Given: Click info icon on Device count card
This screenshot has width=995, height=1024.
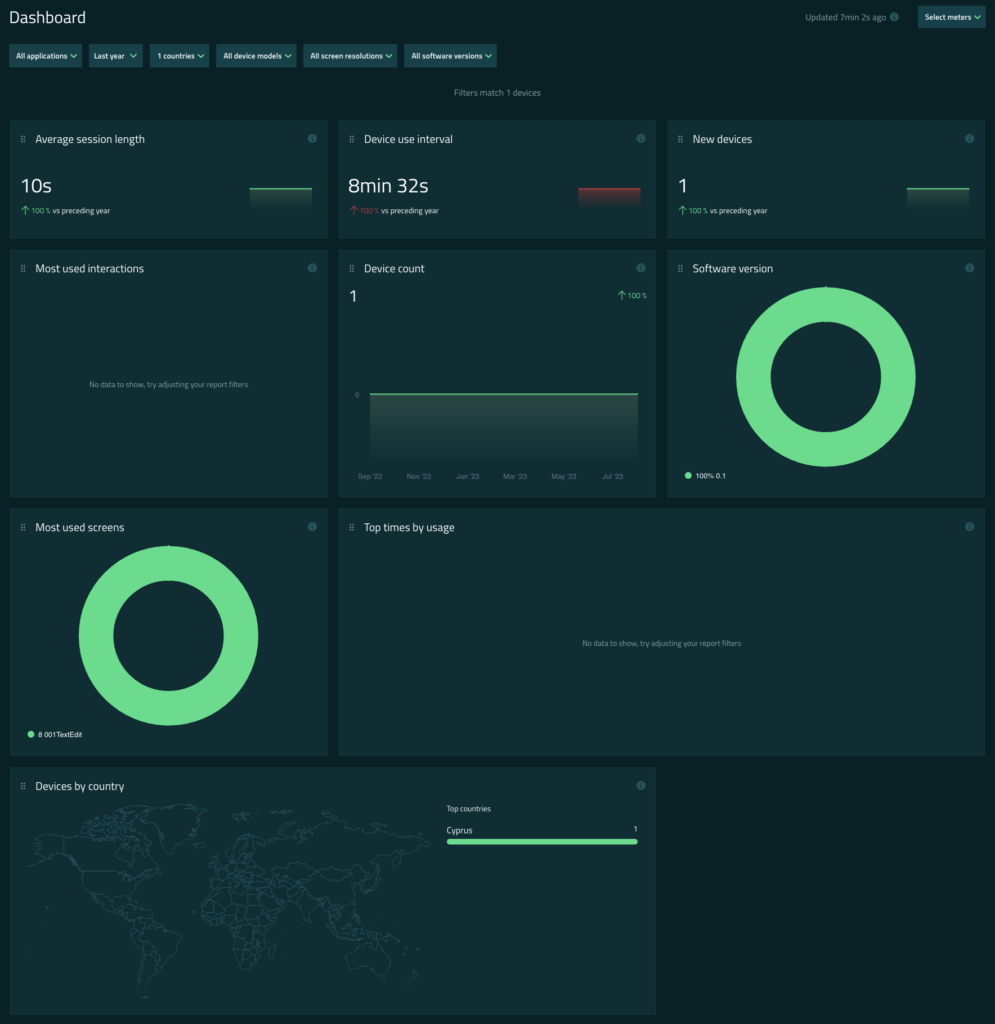Looking at the screenshot, I should pyautogui.click(x=641, y=268).
